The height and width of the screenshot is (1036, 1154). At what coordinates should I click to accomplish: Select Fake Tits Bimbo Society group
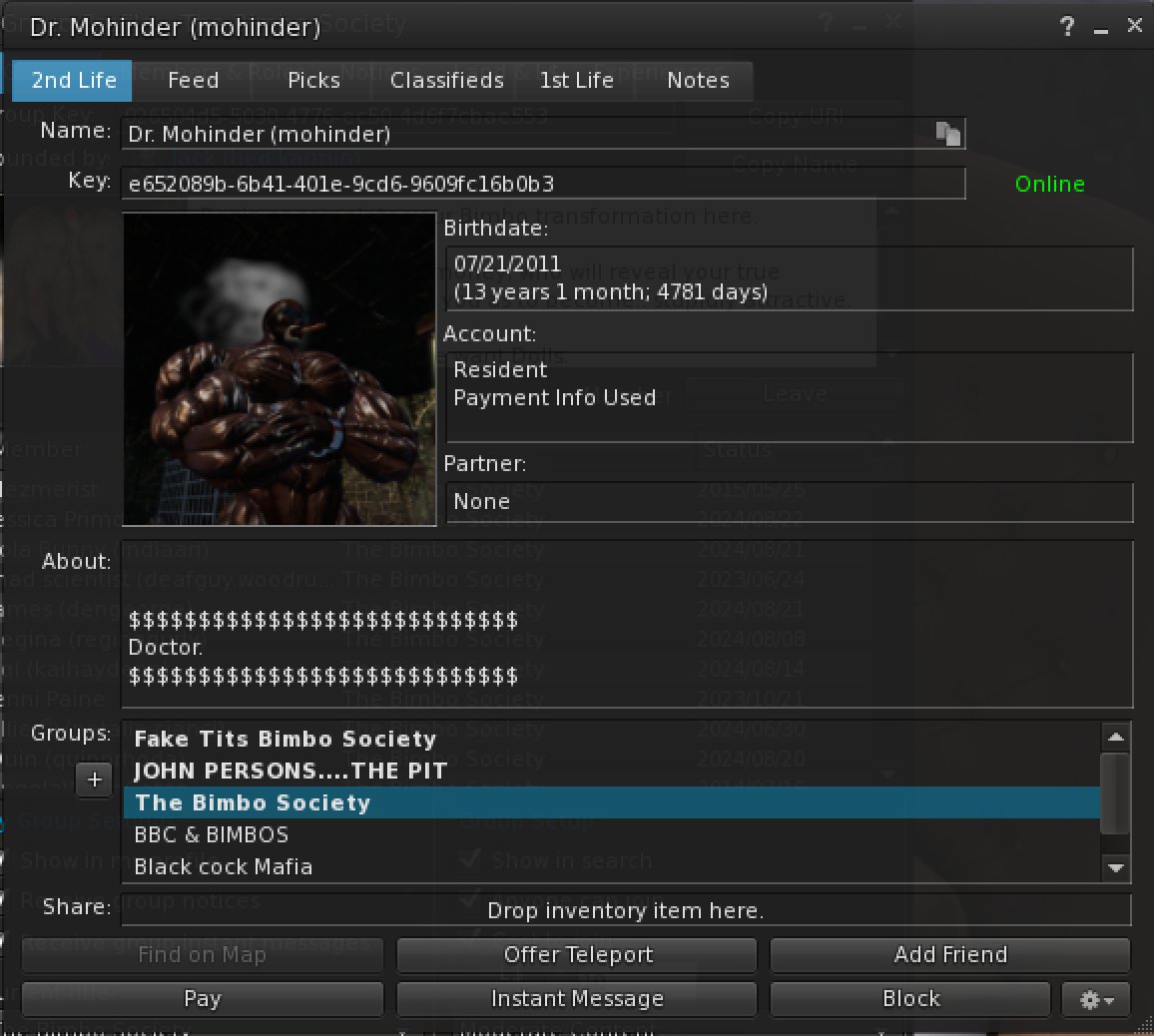point(611,739)
